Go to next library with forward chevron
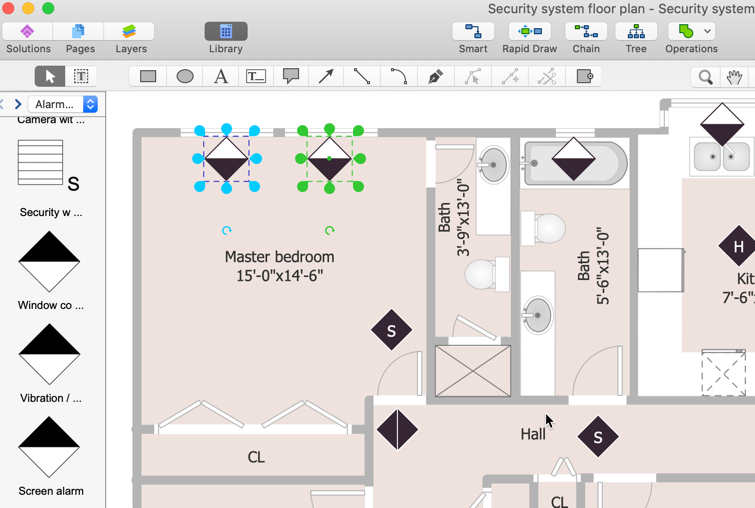 [18, 104]
